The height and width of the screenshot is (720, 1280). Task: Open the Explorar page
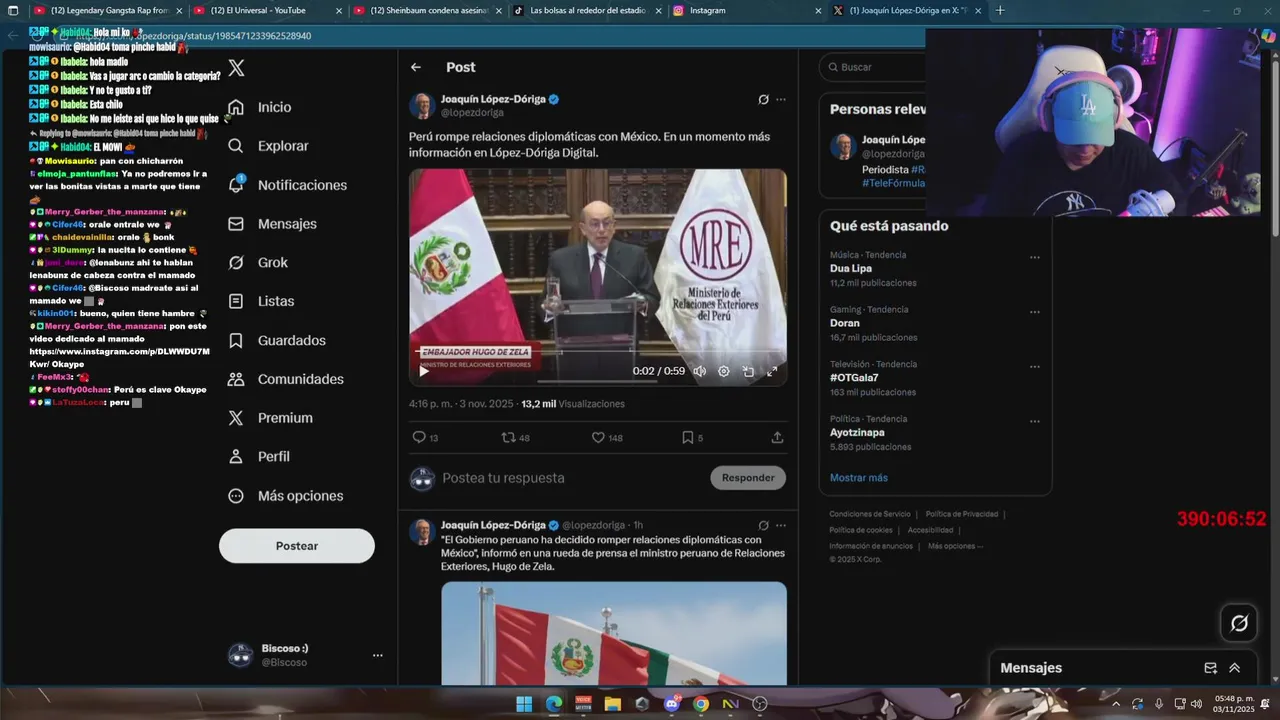[268, 146]
